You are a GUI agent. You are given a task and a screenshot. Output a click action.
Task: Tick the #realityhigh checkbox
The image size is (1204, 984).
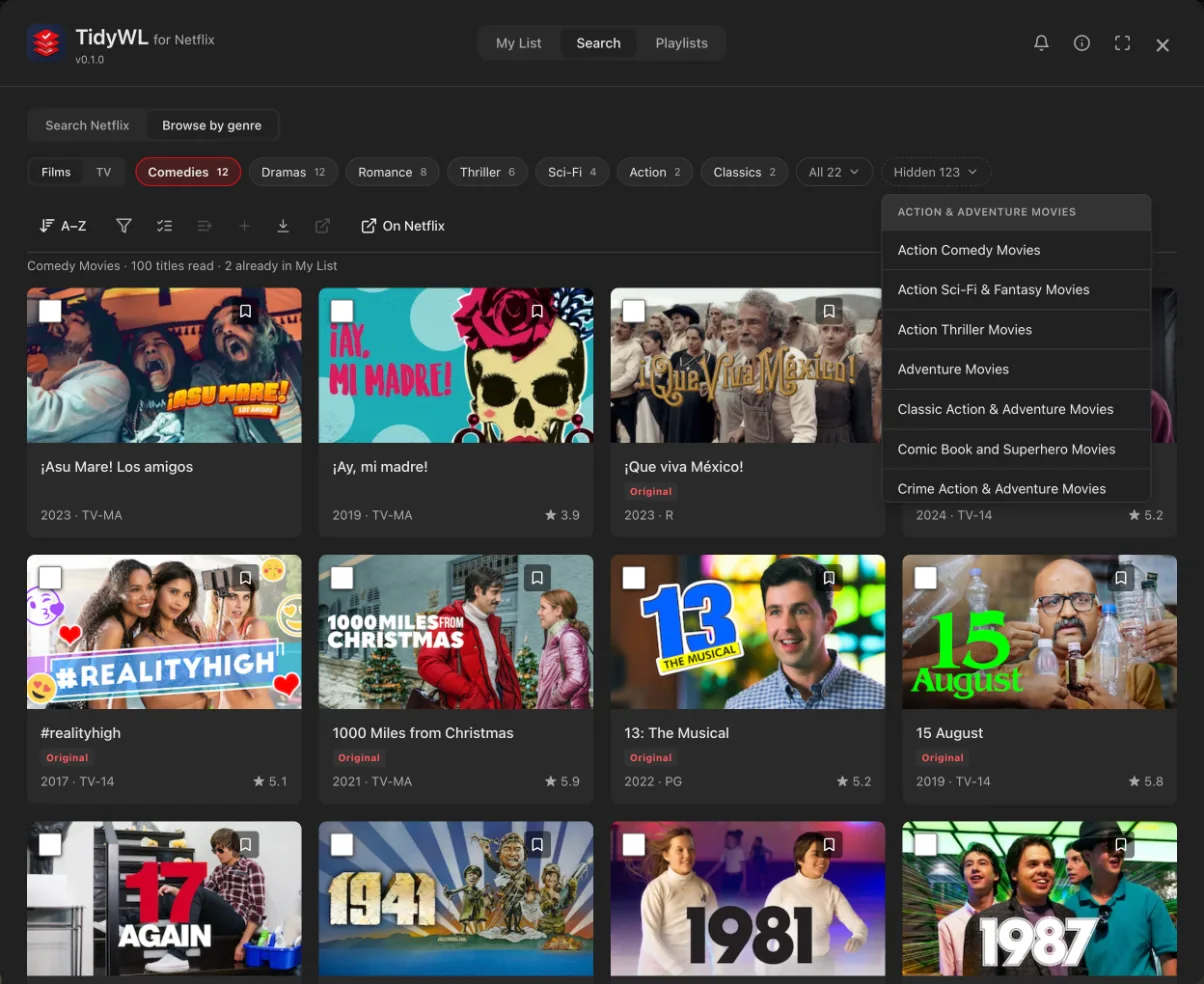pyautogui.click(x=50, y=578)
